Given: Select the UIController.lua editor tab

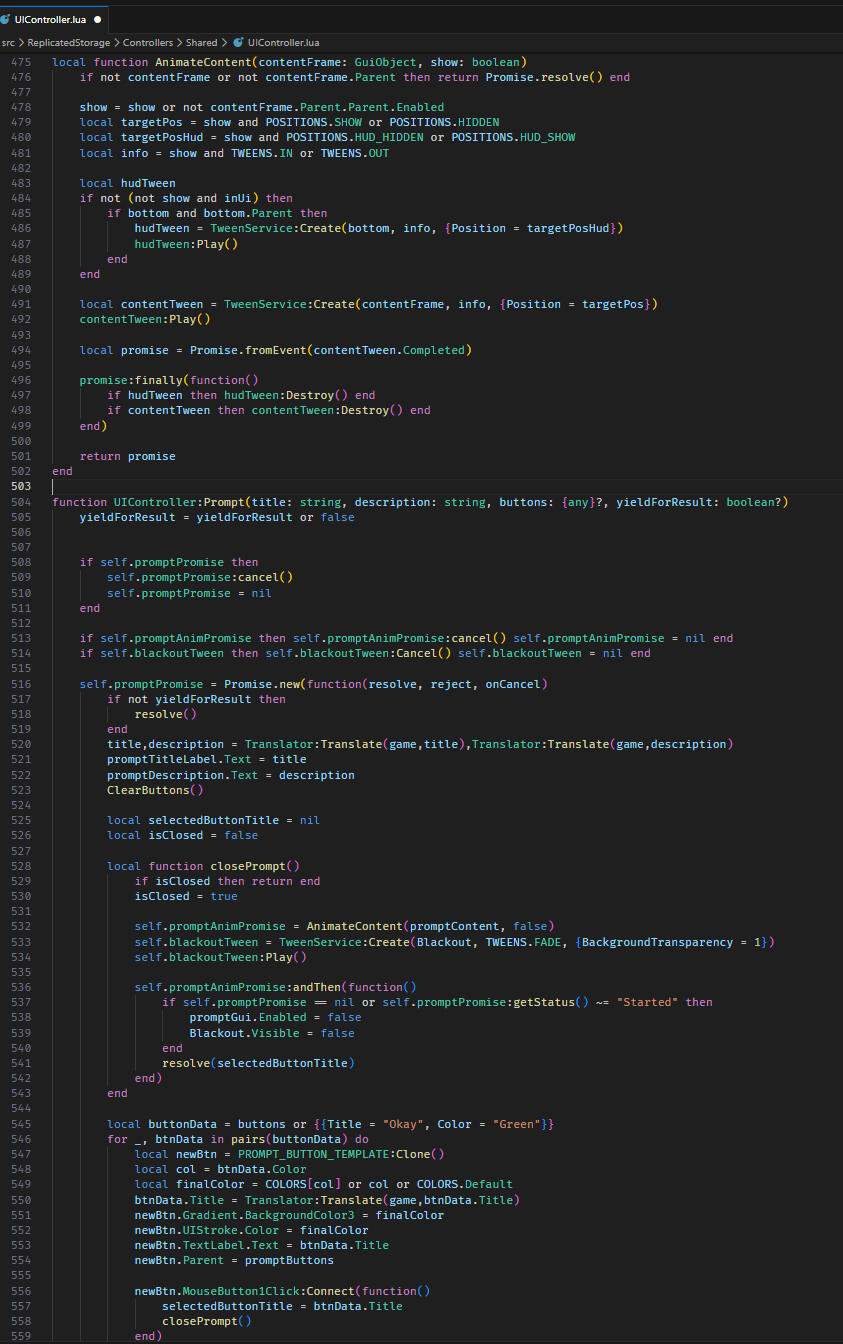Looking at the screenshot, I should (x=49, y=19).
